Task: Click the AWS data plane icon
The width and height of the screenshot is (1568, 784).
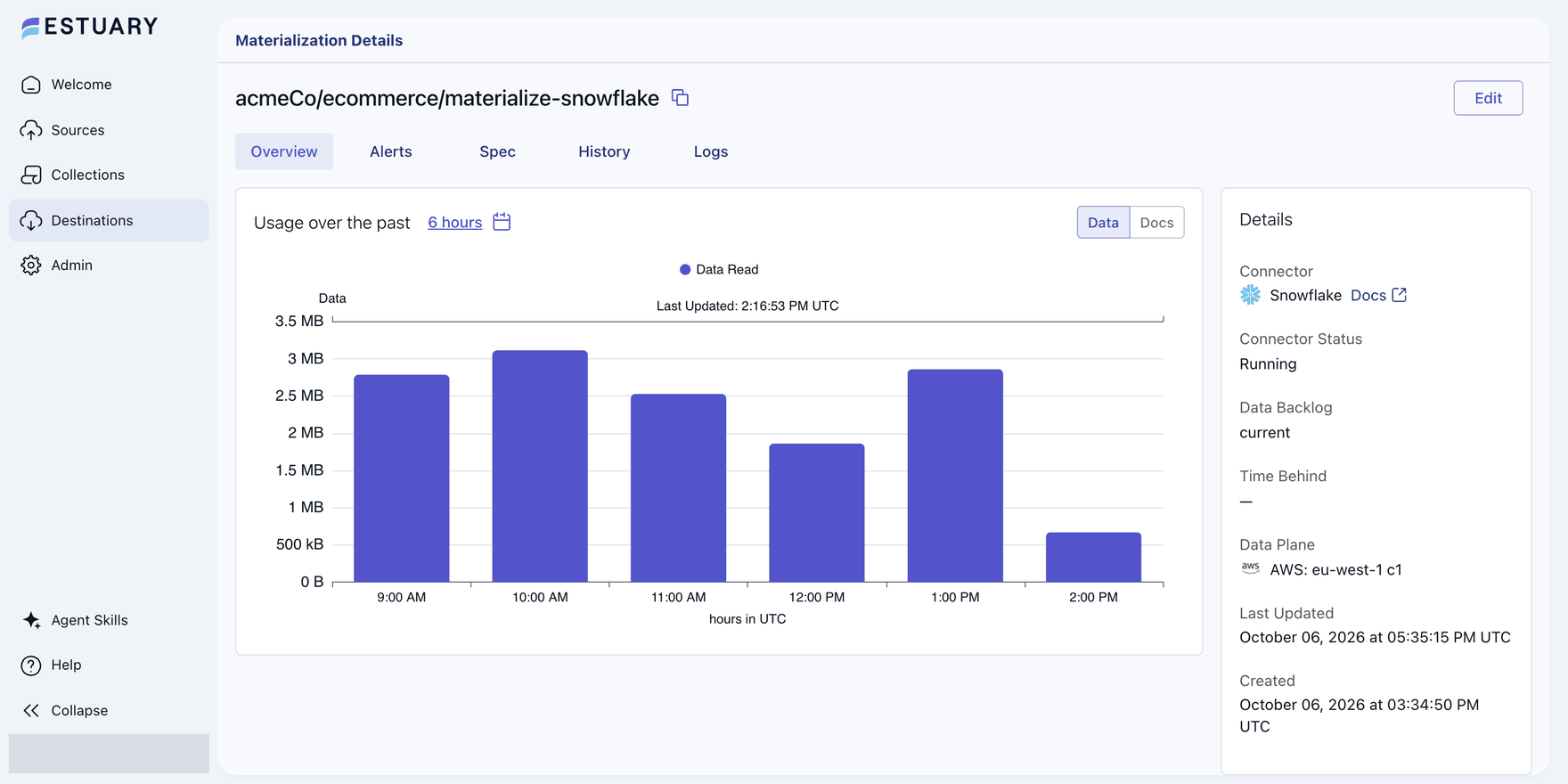Action: 1251,568
